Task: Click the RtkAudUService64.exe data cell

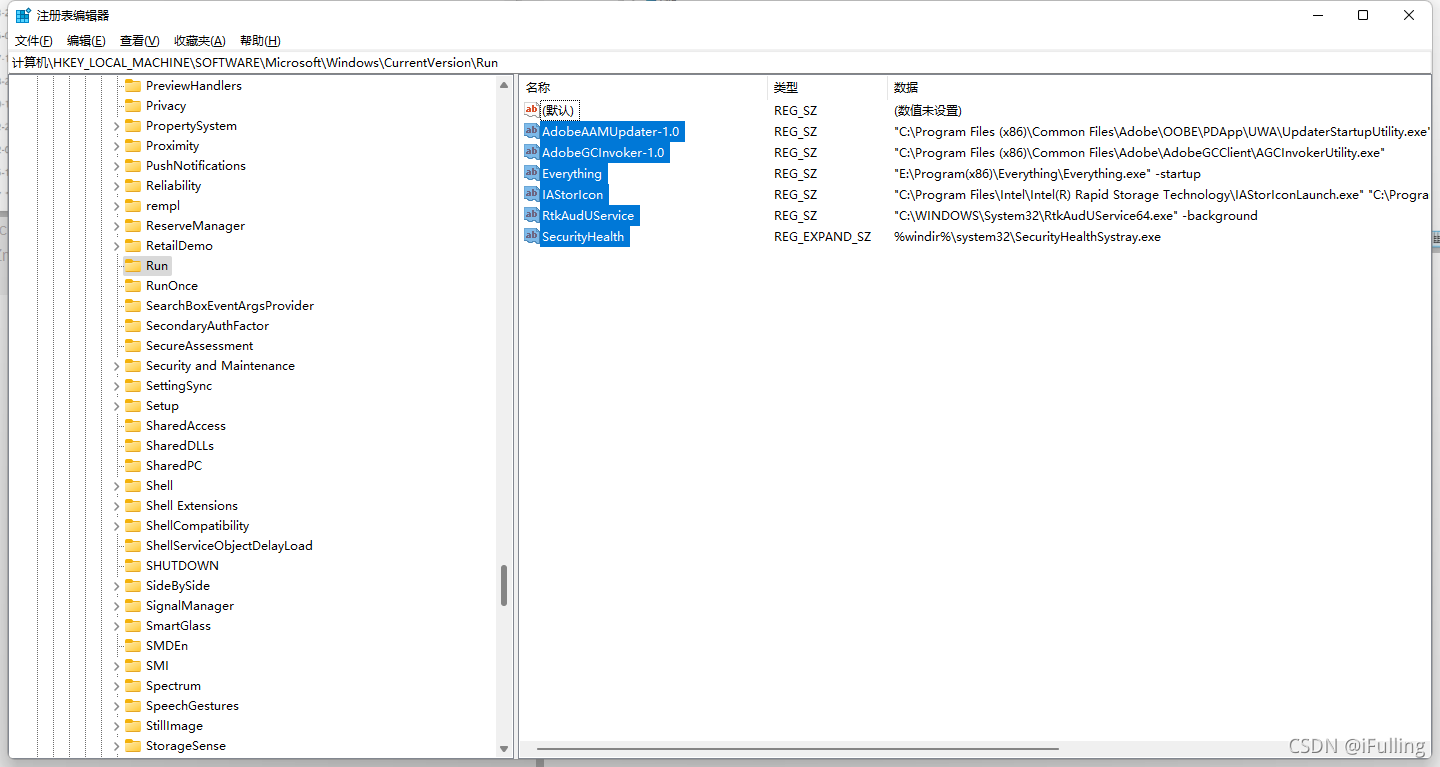Action: click(1076, 215)
